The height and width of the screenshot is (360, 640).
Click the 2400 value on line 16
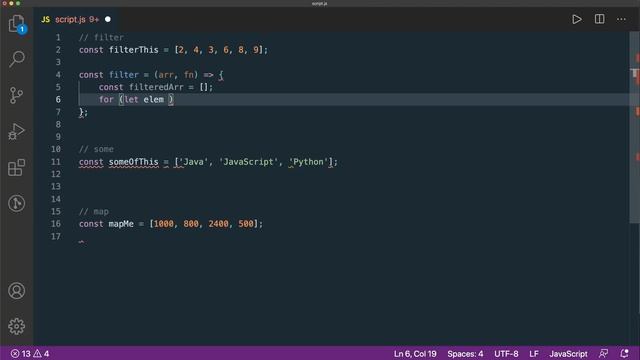pos(218,224)
